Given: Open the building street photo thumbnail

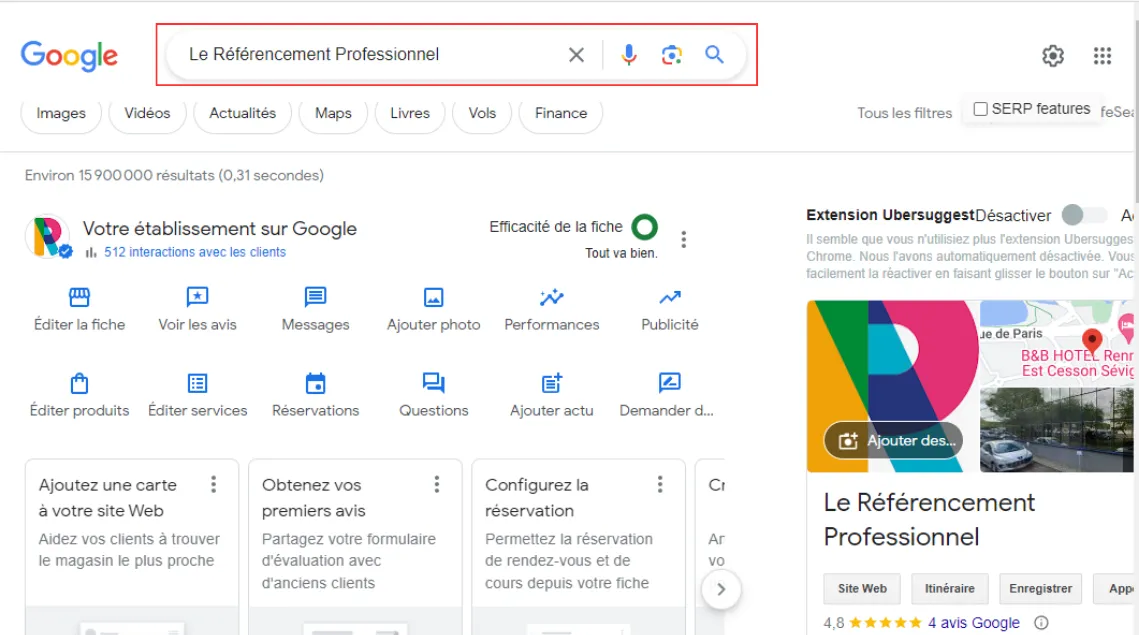Looking at the screenshot, I should 1056,430.
